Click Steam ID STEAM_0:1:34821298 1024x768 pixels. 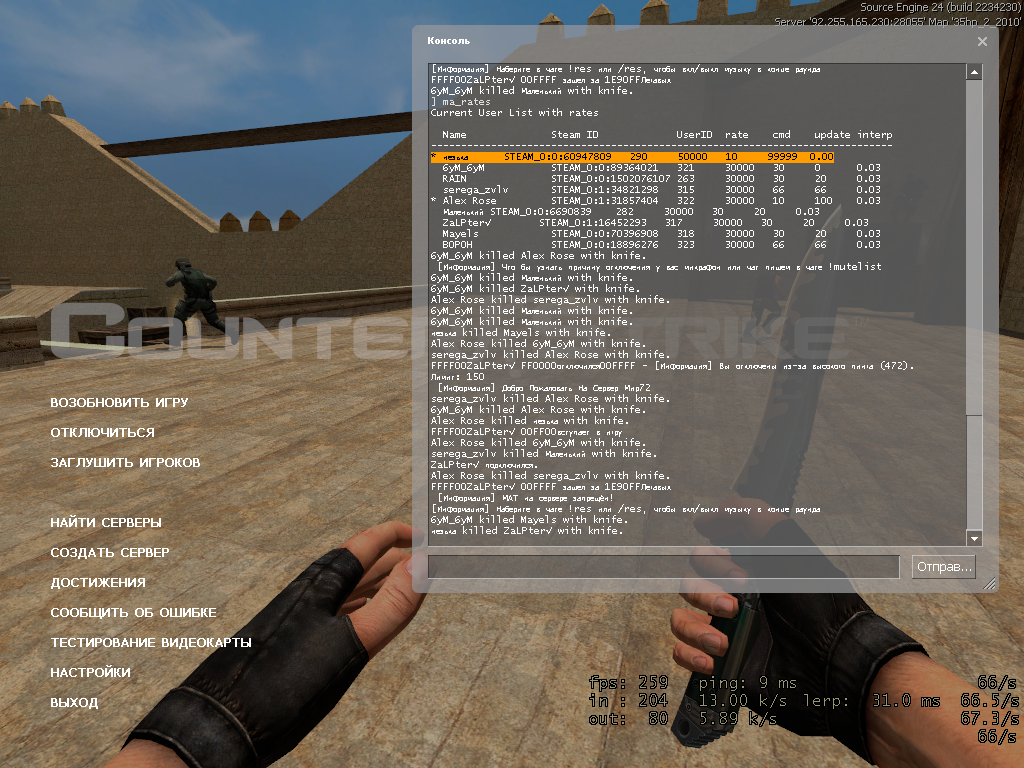tap(604, 190)
